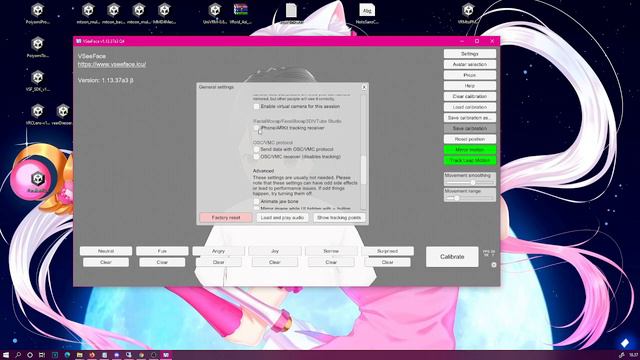The width and height of the screenshot is (640, 360).
Task: Trigger the Angry expression button
Action: pos(218,251)
